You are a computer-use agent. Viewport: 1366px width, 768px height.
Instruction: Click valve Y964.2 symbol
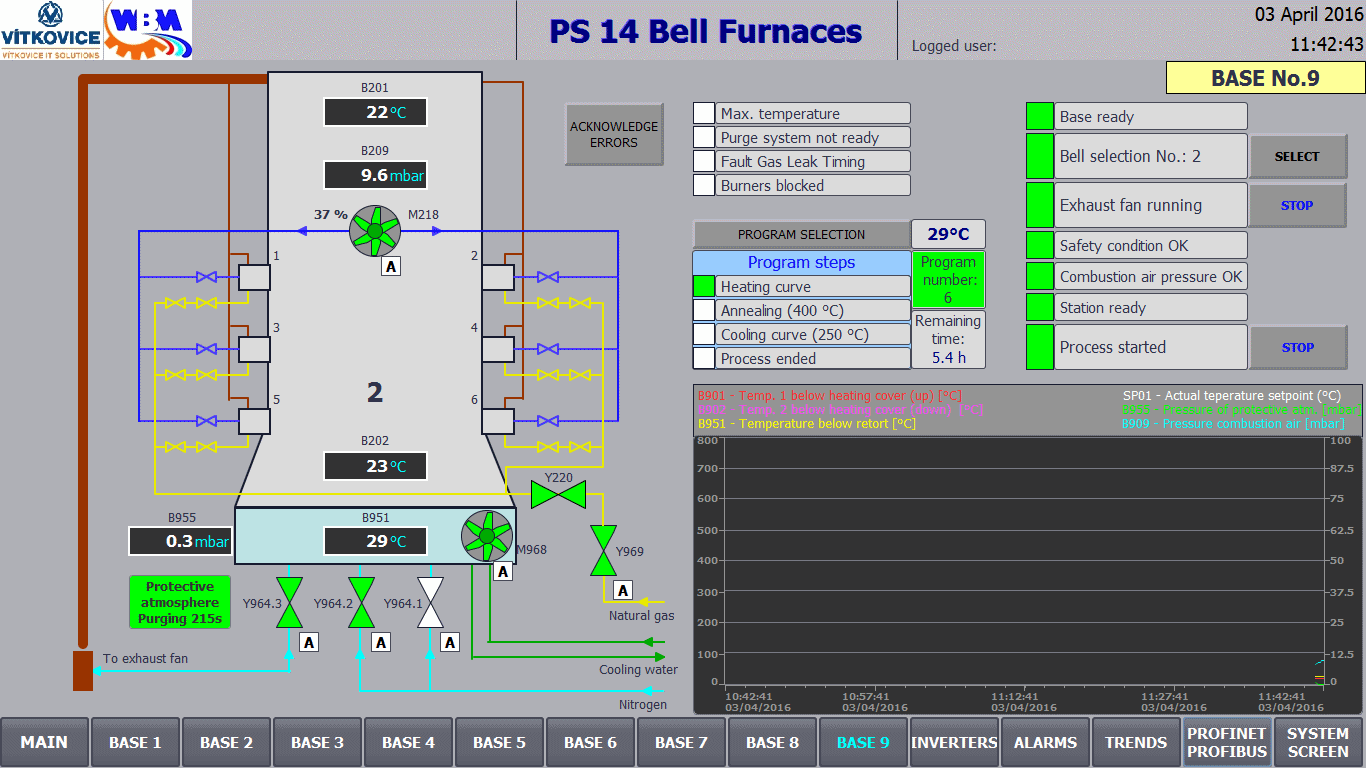click(x=361, y=603)
